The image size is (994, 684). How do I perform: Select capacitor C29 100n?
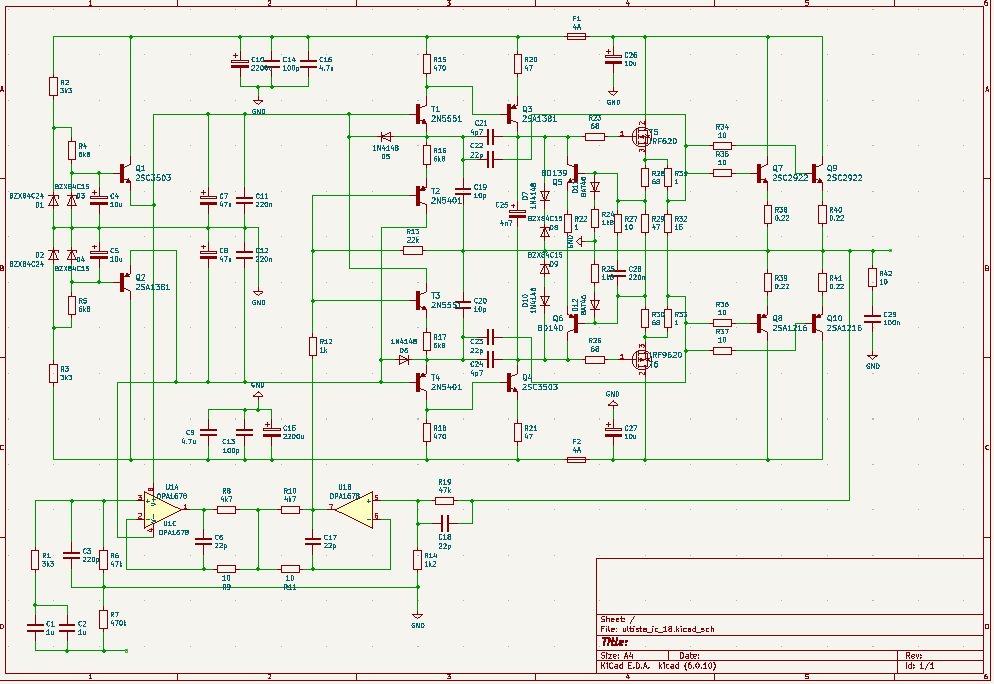tap(872, 318)
